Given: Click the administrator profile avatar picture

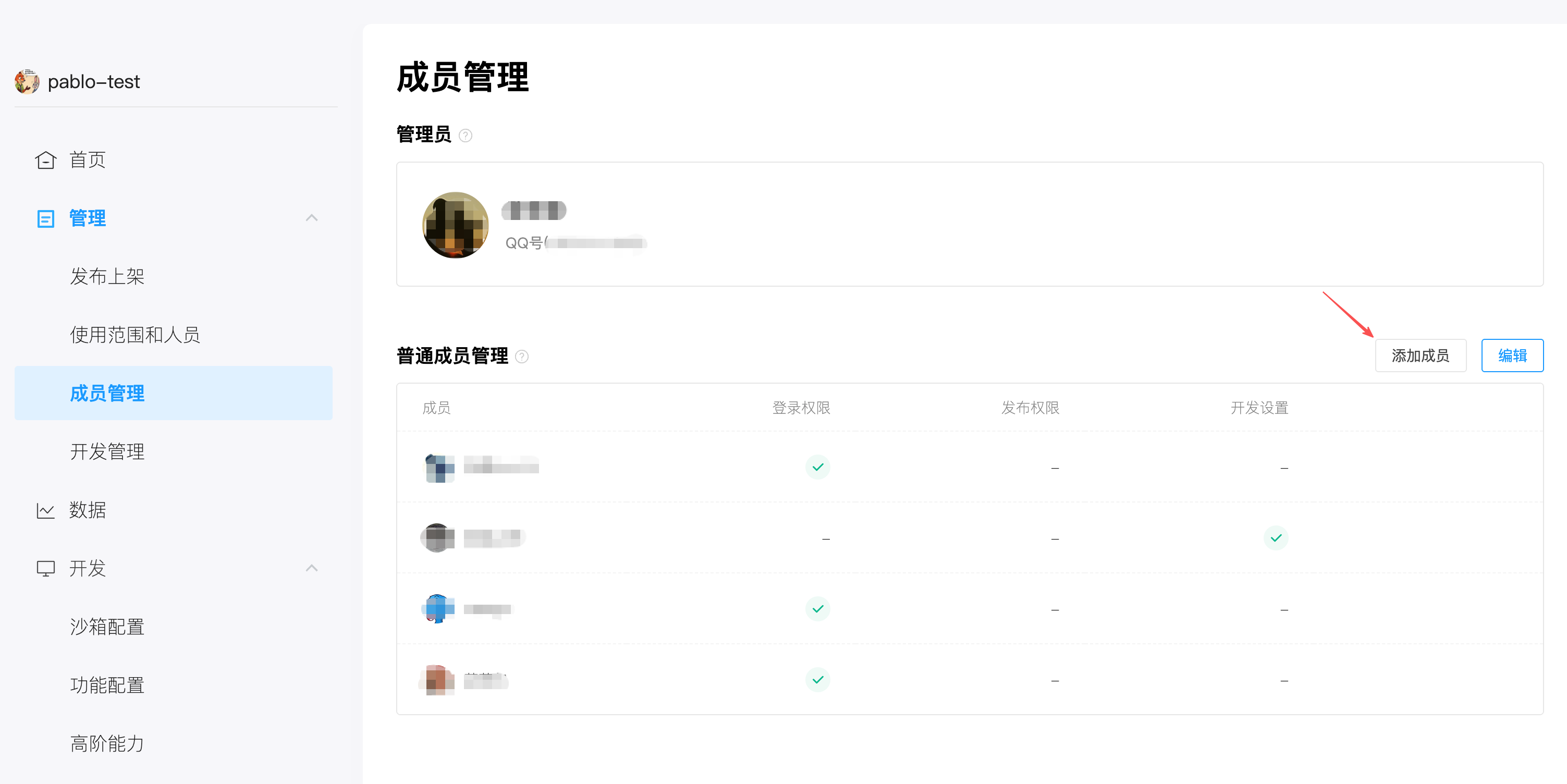Looking at the screenshot, I should [x=455, y=225].
